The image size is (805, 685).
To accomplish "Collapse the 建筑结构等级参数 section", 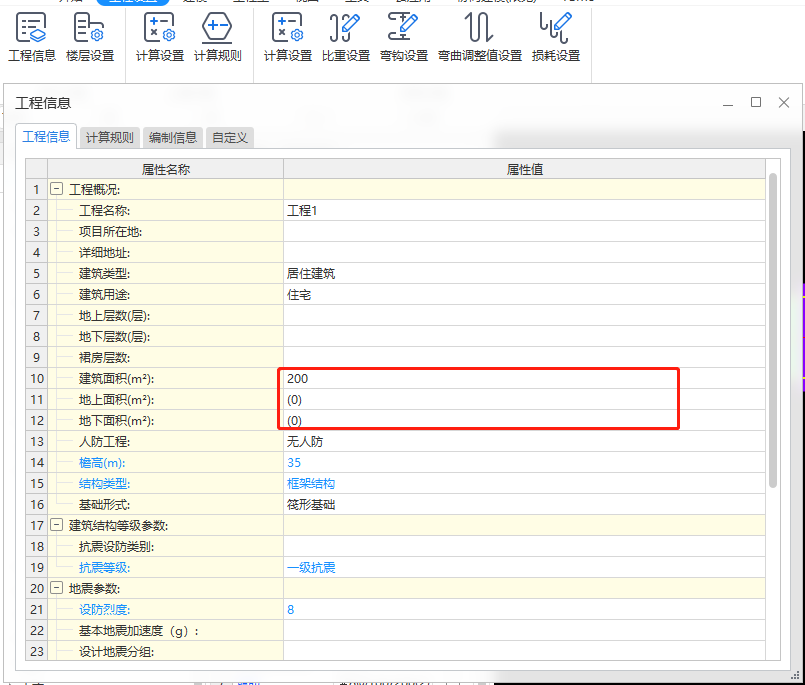I will pyautogui.click(x=57, y=525).
